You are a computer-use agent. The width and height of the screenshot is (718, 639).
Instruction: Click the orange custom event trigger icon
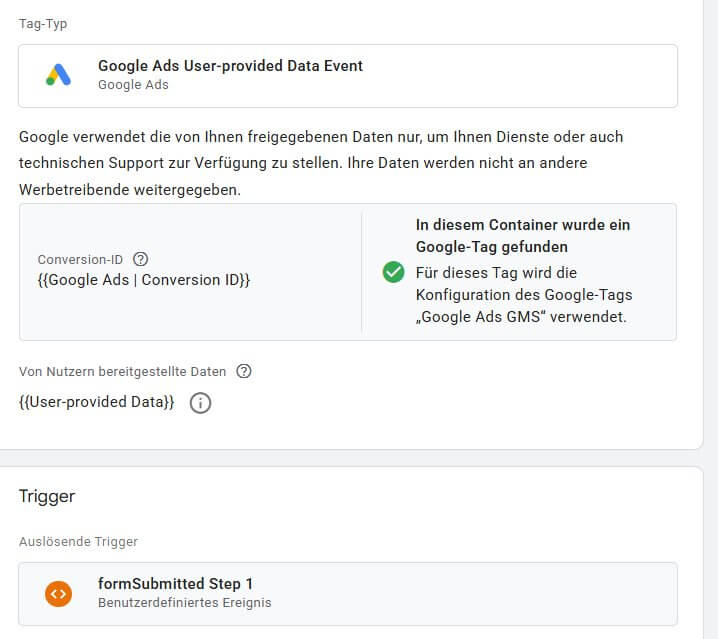(59, 594)
